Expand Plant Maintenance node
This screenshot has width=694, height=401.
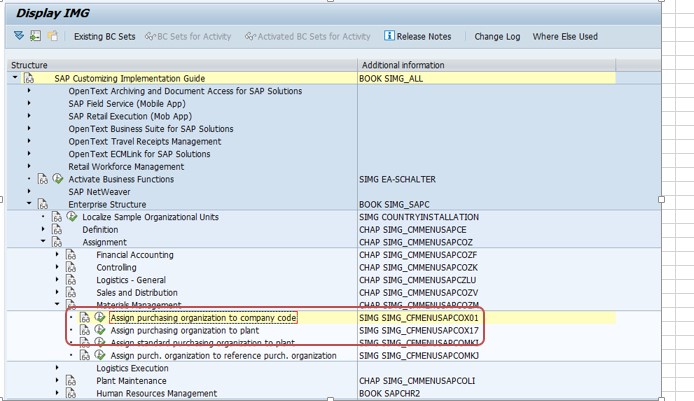click(57, 380)
